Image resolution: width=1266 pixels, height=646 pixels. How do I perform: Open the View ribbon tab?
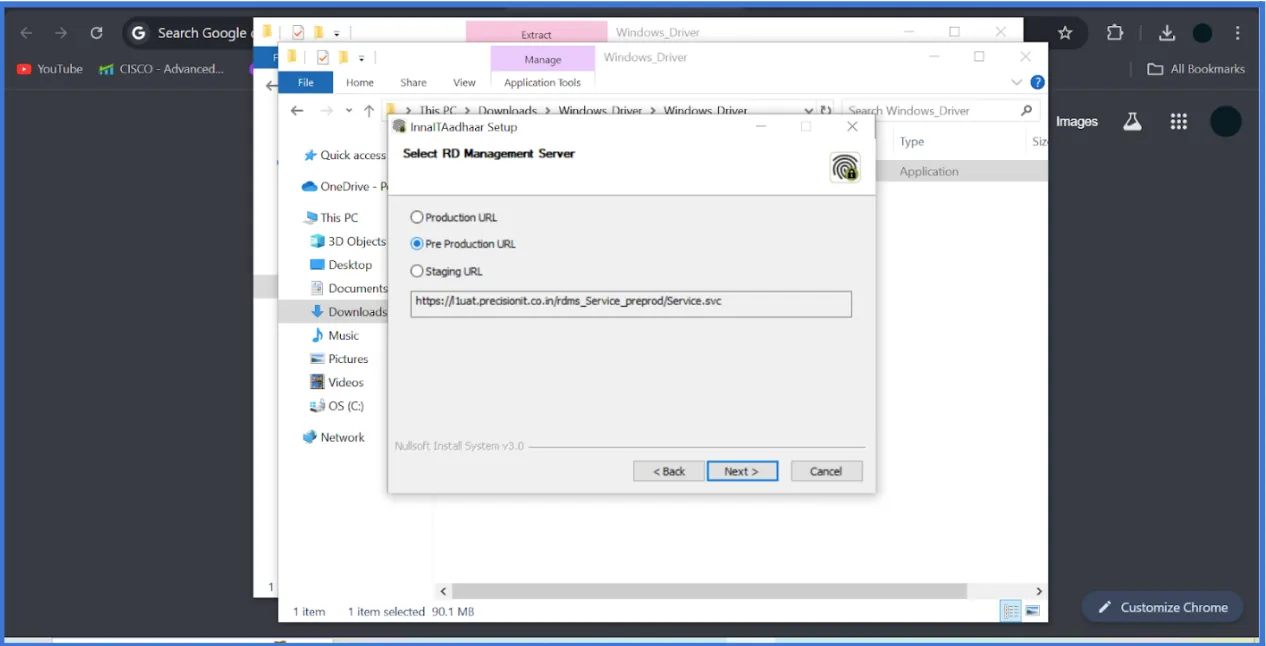click(x=465, y=83)
